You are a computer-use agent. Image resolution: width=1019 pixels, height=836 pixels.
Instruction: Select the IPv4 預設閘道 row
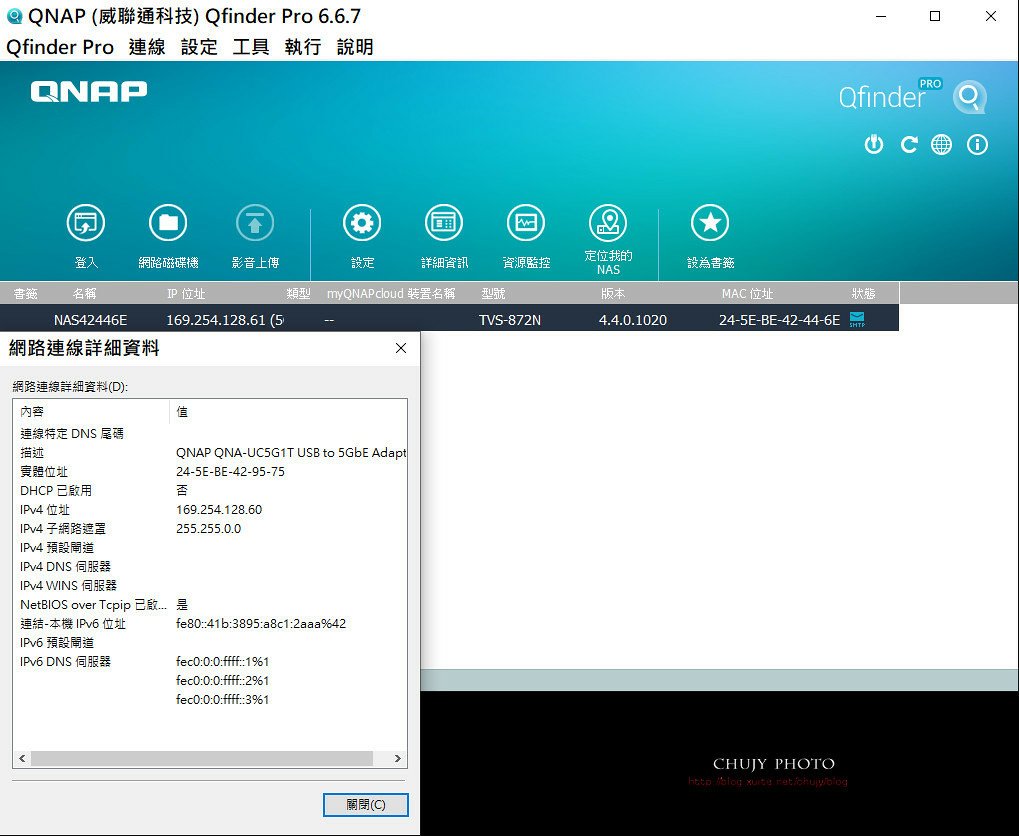[210, 547]
